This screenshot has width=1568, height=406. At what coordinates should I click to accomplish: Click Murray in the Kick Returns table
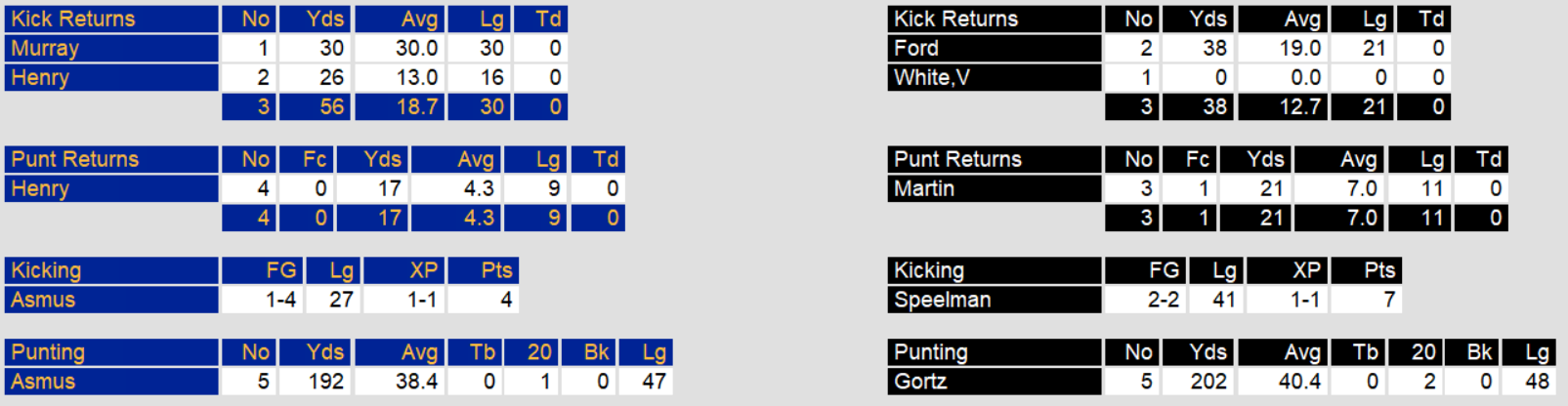(45, 49)
